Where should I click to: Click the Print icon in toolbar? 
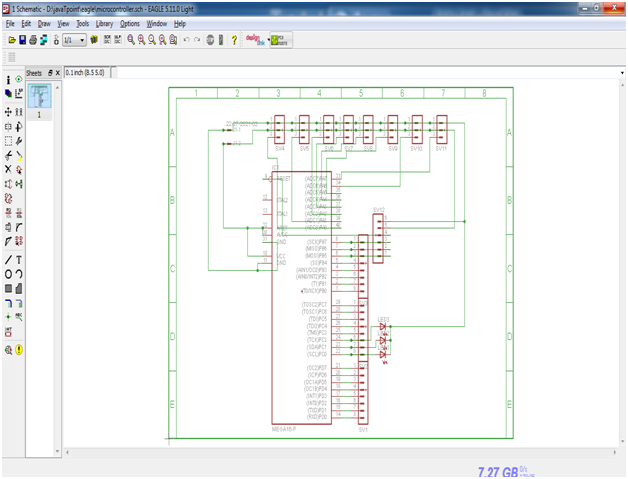click(33, 40)
